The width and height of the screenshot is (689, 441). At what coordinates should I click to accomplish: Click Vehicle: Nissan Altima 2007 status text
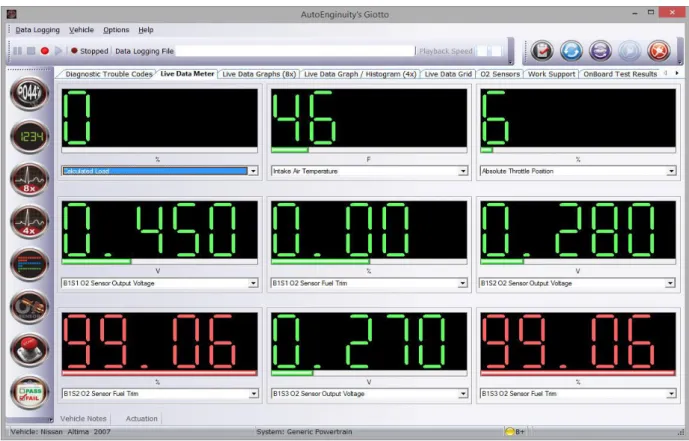[x=60, y=432]
